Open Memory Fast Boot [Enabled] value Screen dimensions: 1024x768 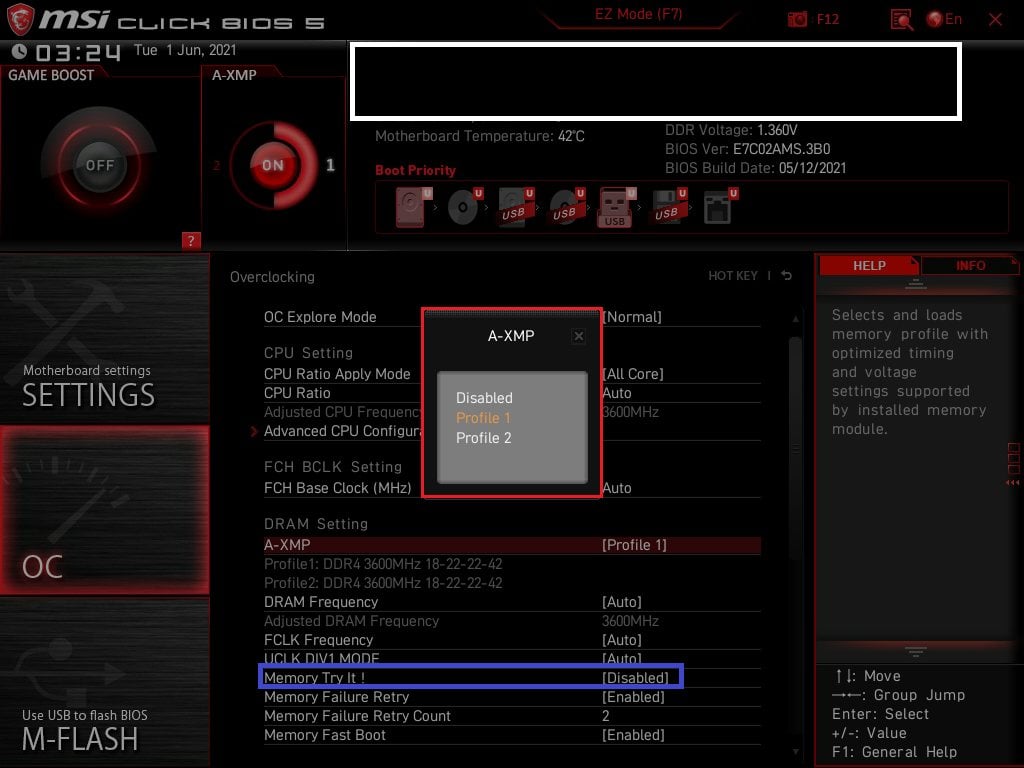click(x=633, y=735)
